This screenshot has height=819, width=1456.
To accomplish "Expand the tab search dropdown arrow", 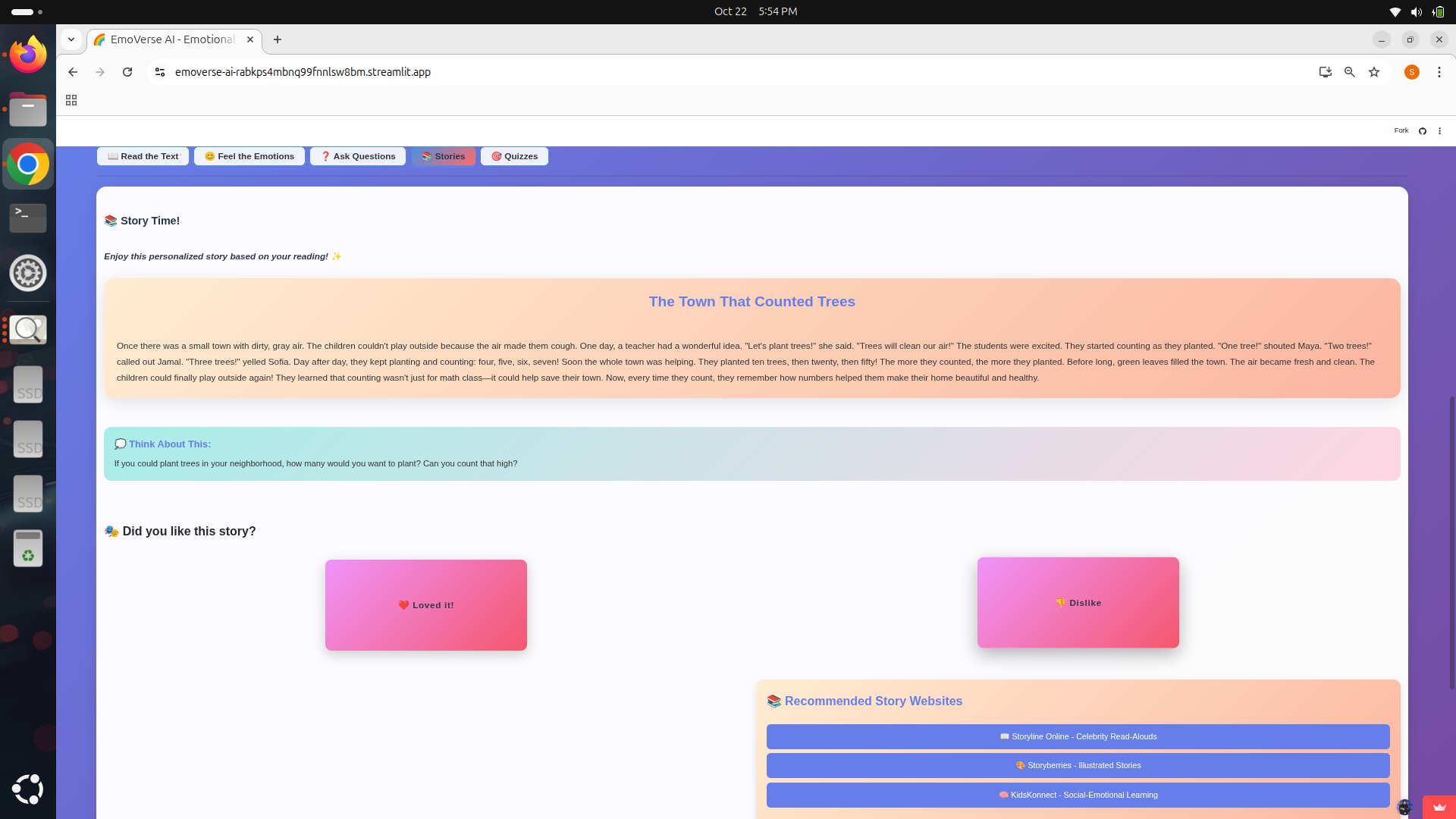I will click(71, 39).
